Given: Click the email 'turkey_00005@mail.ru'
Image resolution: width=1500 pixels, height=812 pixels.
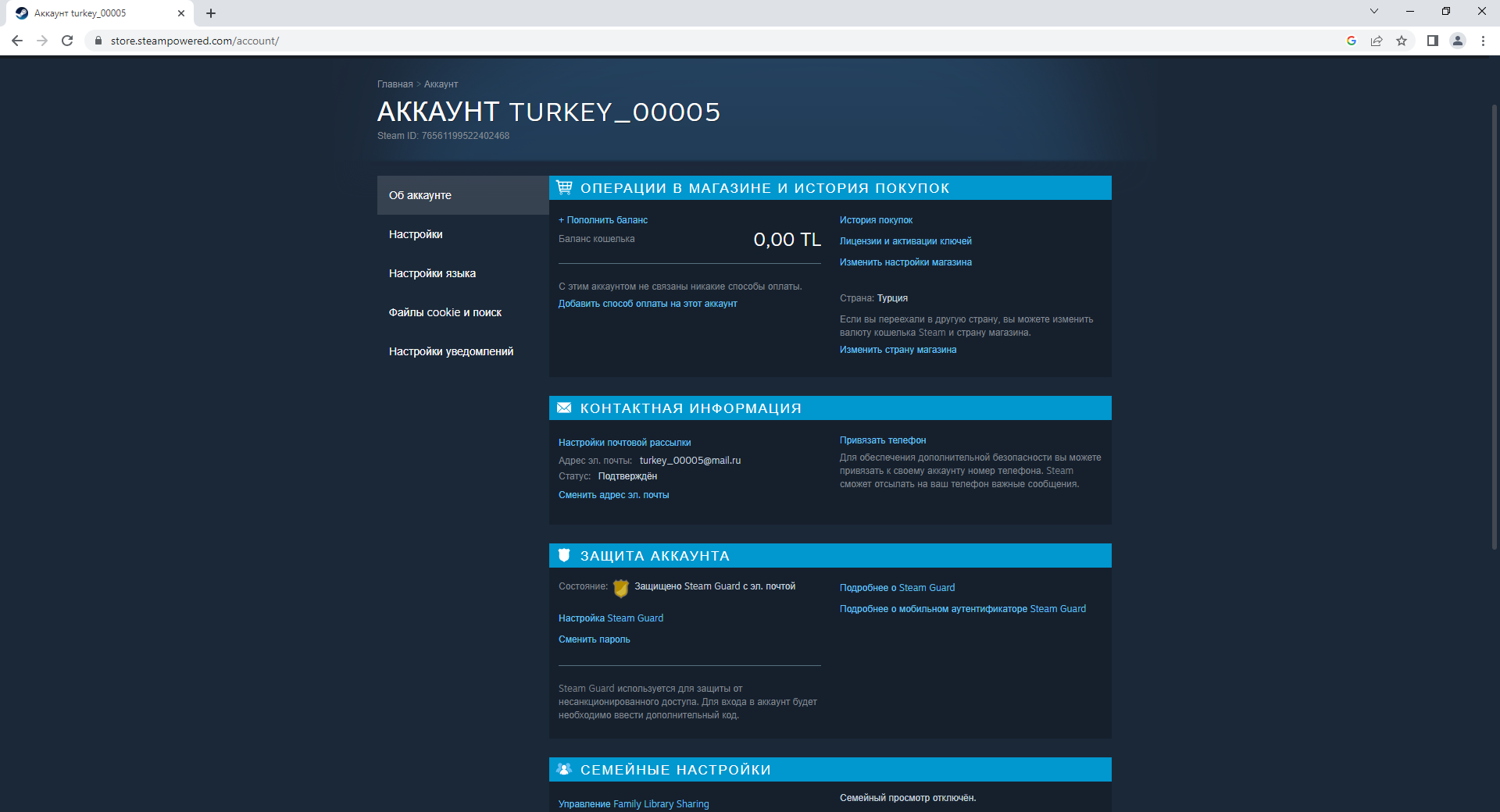Looking at the screenshot, I should tap(690, 461).
